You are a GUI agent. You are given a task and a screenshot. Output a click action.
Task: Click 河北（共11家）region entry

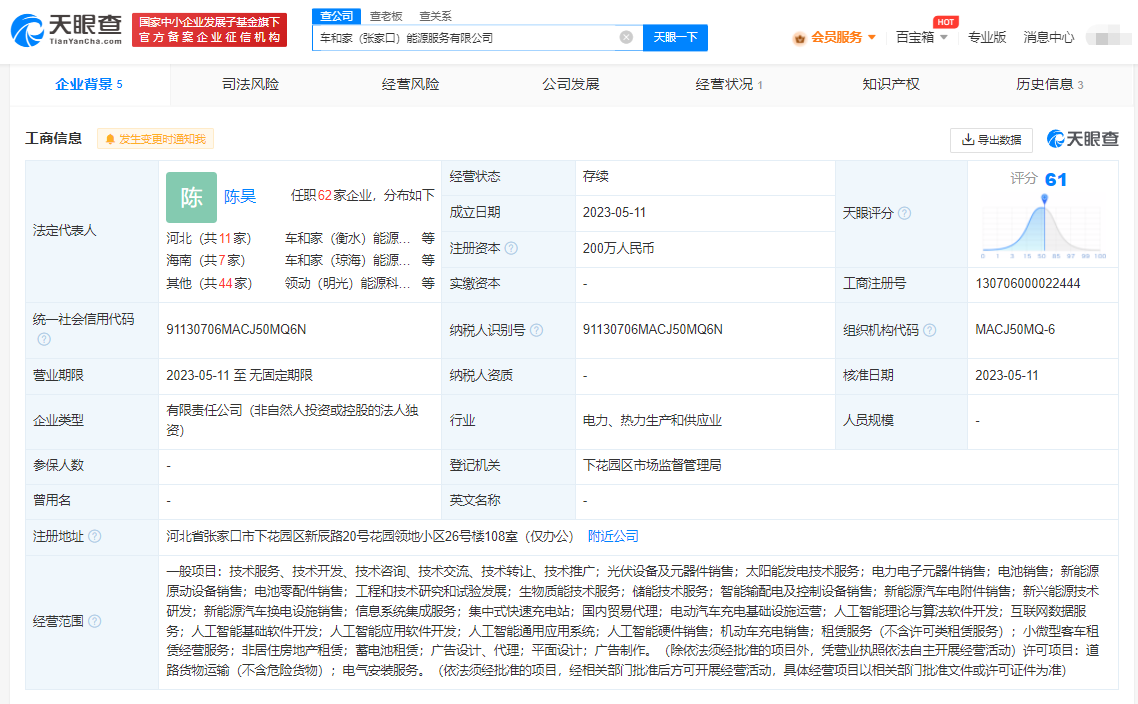click(209, 239)
